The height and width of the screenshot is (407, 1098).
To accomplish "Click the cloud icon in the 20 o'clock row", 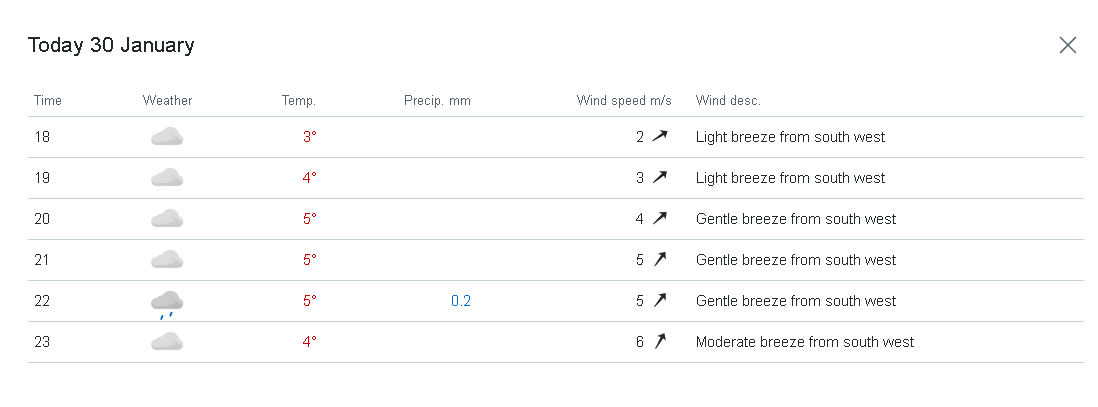I will (167, 219).
